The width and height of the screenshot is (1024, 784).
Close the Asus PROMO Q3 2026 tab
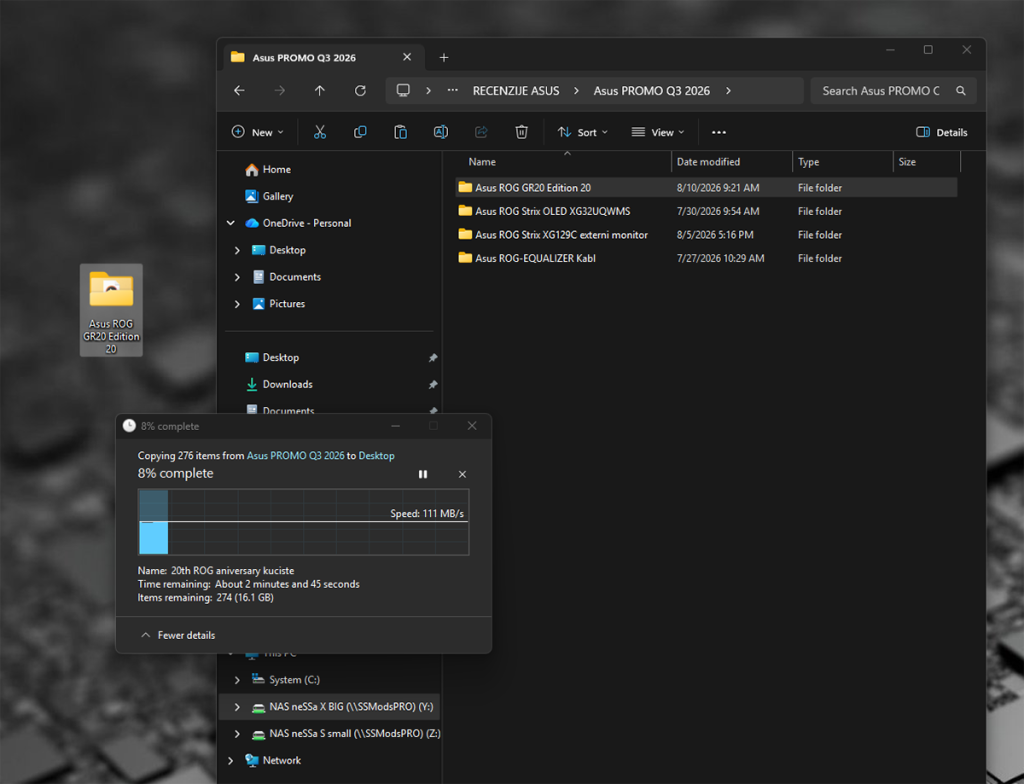pos(407,57)
